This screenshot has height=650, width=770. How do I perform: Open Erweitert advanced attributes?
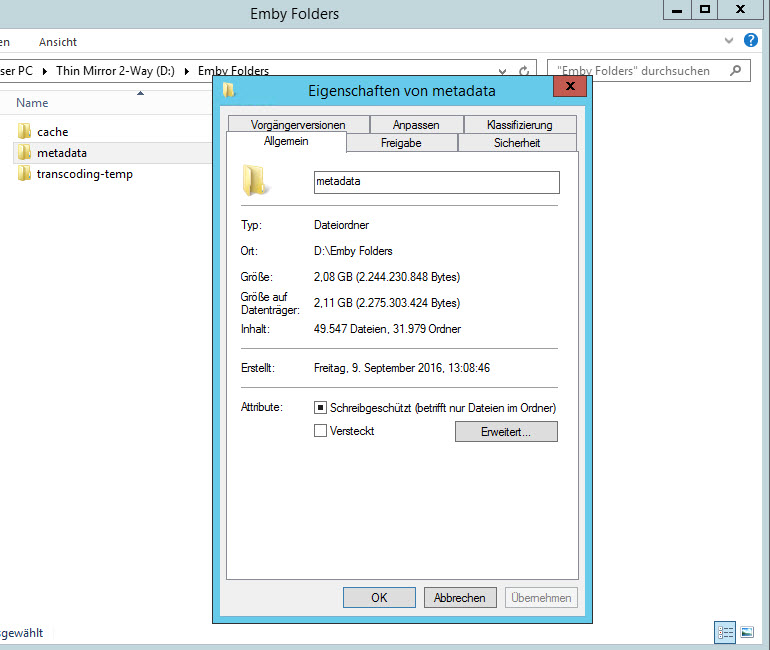point(506,432)
